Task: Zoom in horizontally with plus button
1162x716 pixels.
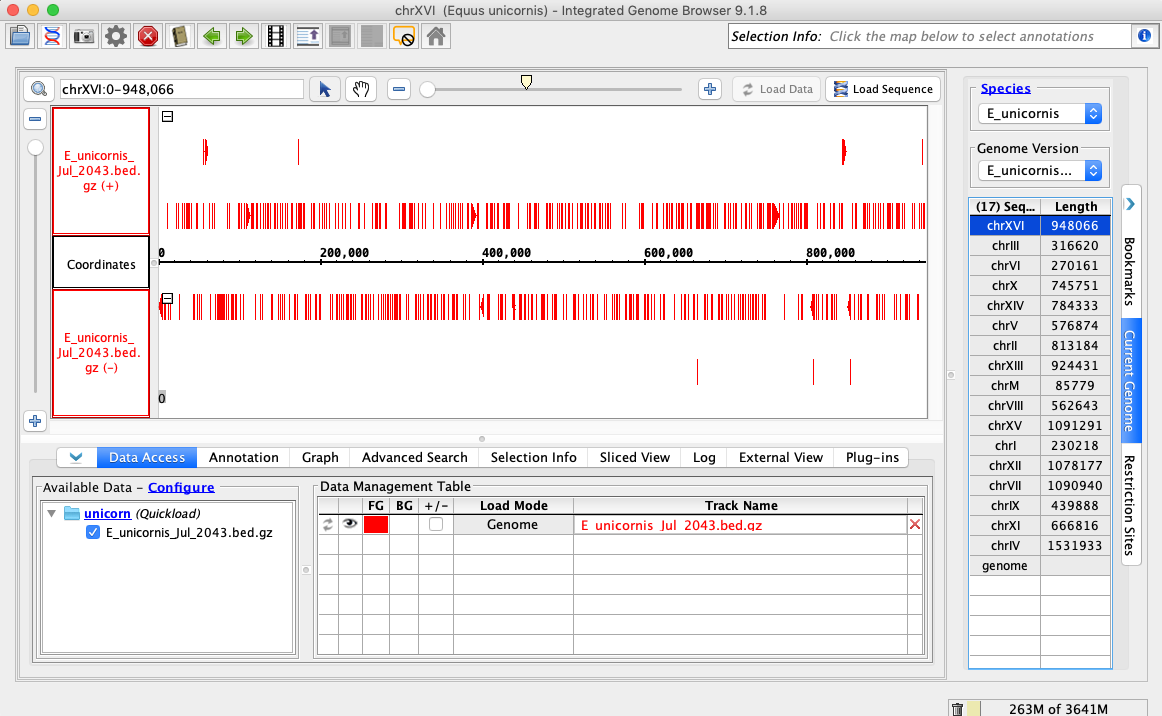Action: (x=710, y=89)
